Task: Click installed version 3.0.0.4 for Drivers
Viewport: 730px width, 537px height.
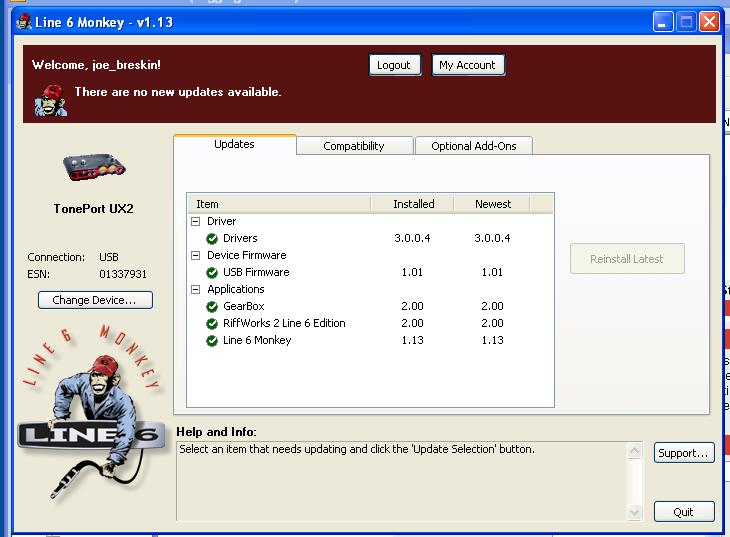Action: tap(412, 238)
